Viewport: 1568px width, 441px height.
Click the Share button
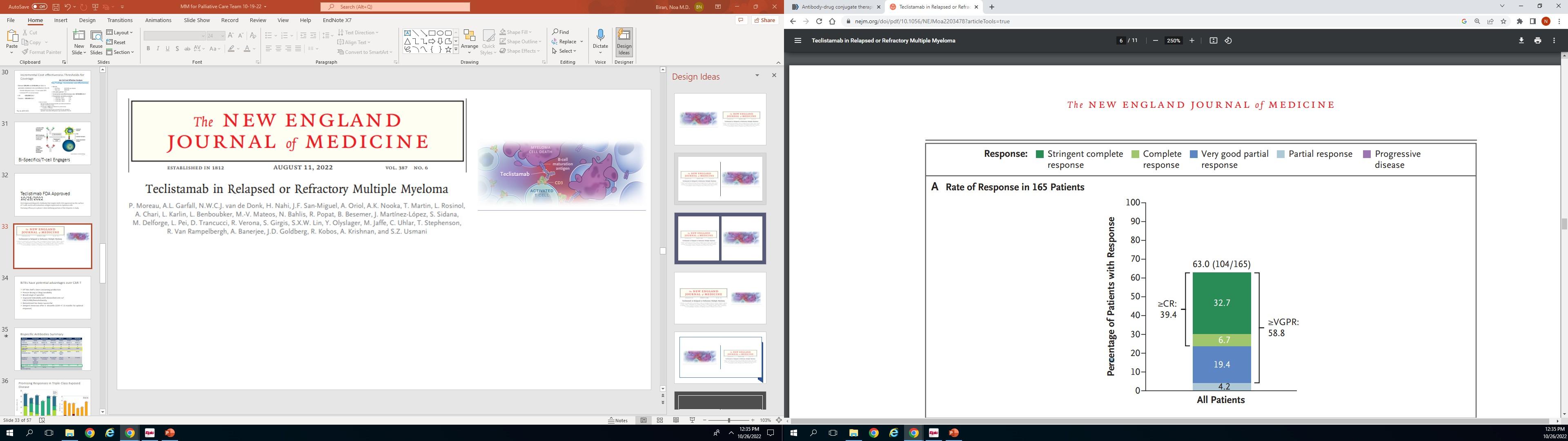(x=764, y=20)
